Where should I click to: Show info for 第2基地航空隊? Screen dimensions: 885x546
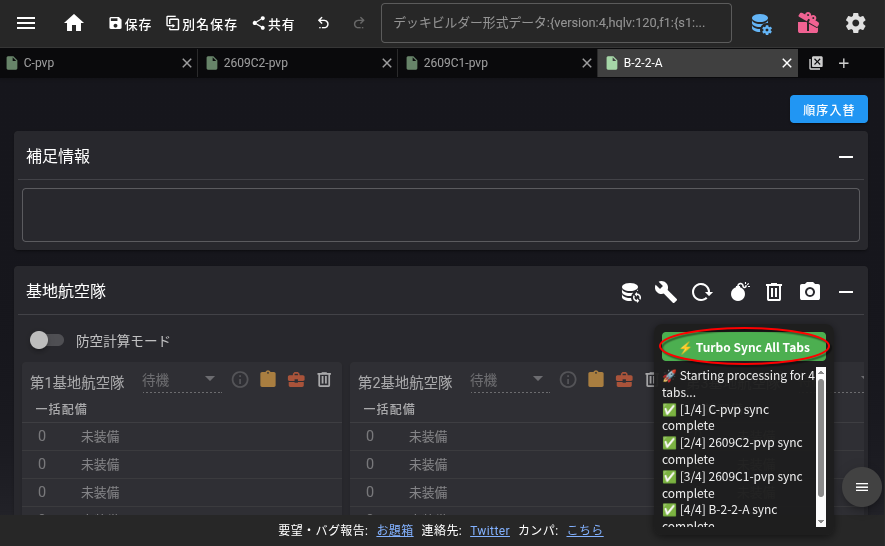pos(568,380)
